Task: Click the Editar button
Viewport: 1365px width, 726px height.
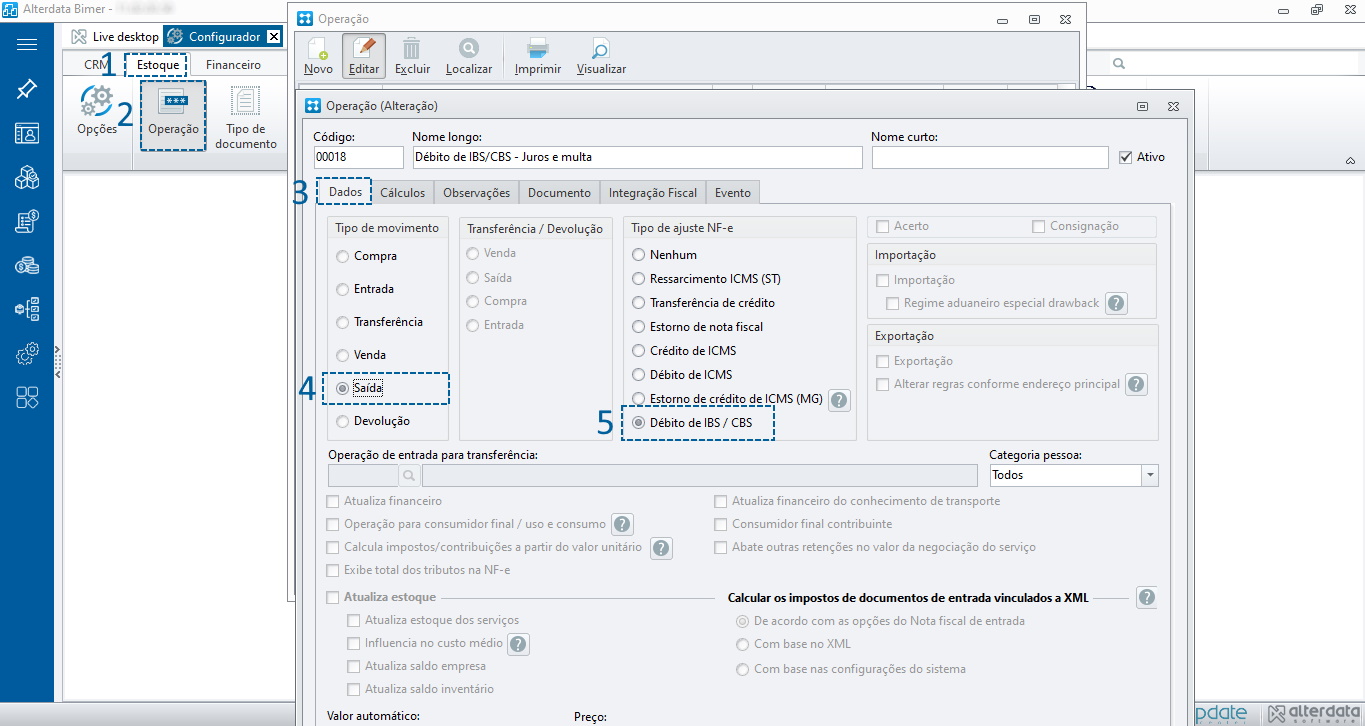Action: (x=364, y=56)
